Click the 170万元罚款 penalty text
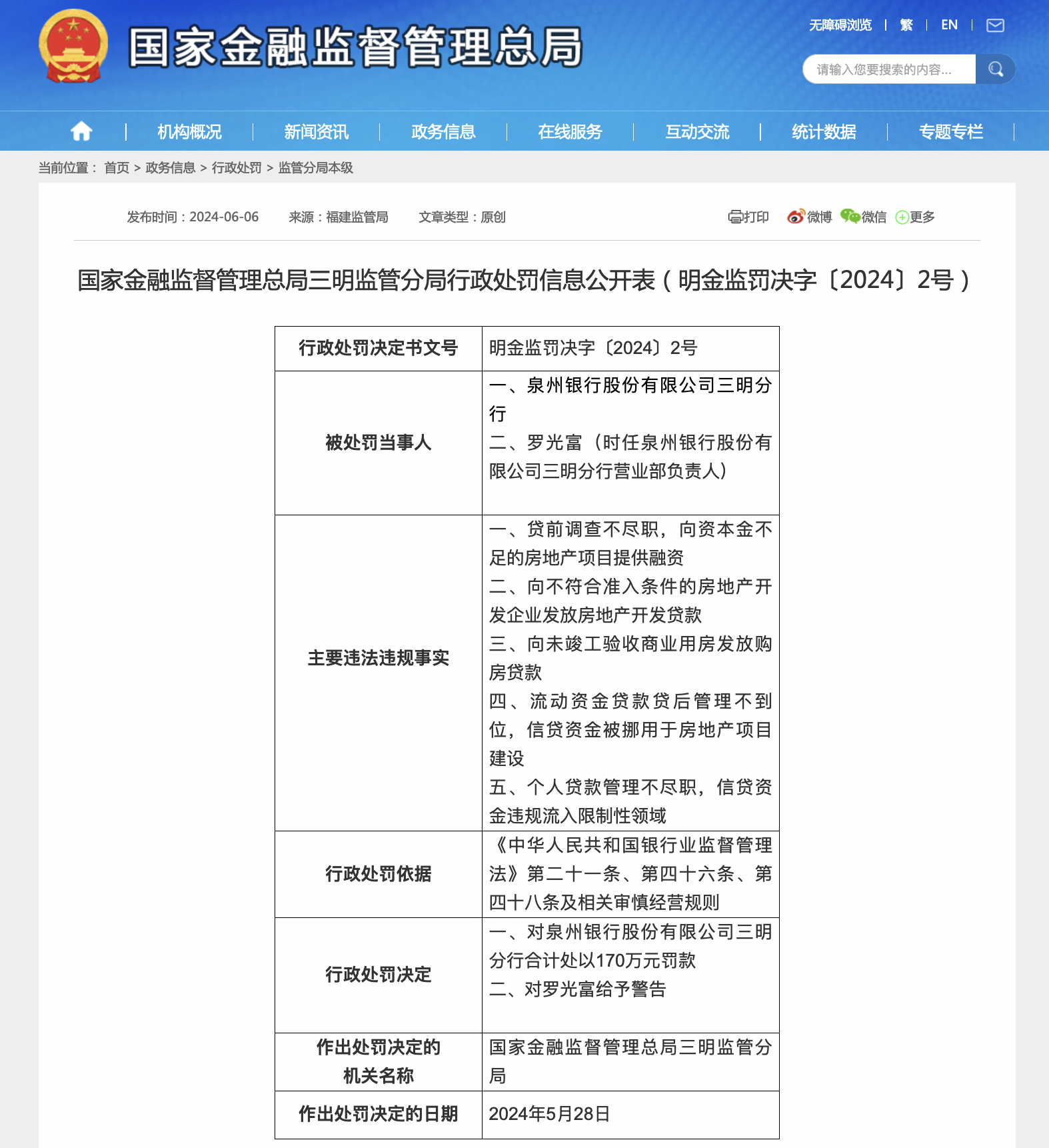The image size is (1049, 1148). coord(646,961)
